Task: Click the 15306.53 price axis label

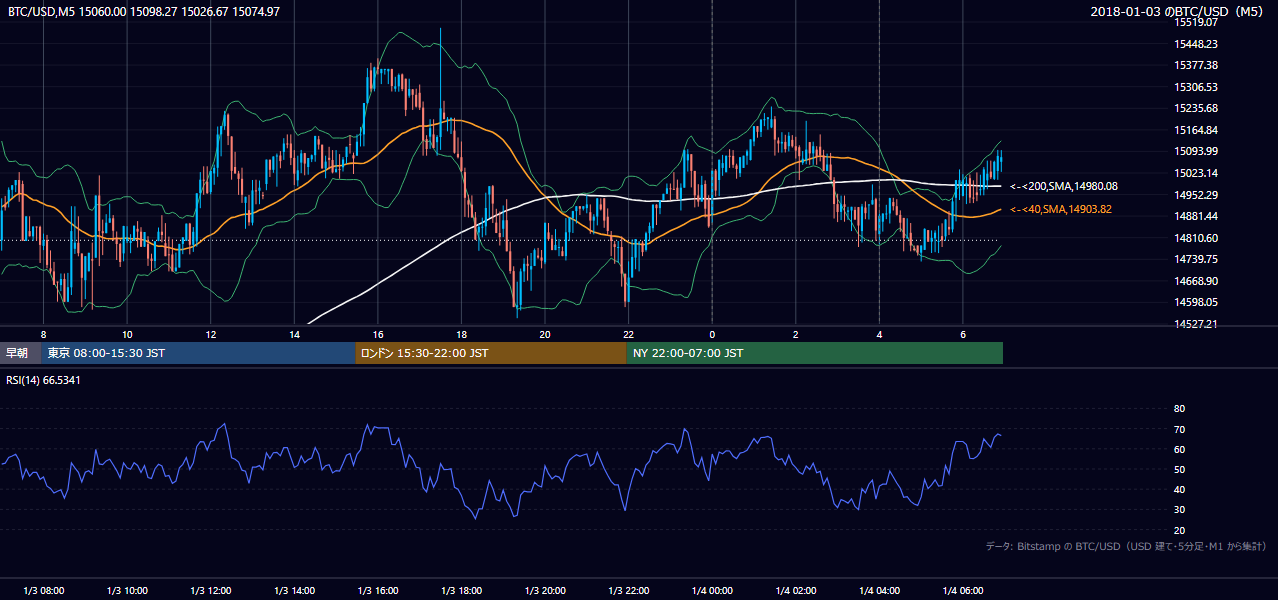Action: [x=1196, y=87]
